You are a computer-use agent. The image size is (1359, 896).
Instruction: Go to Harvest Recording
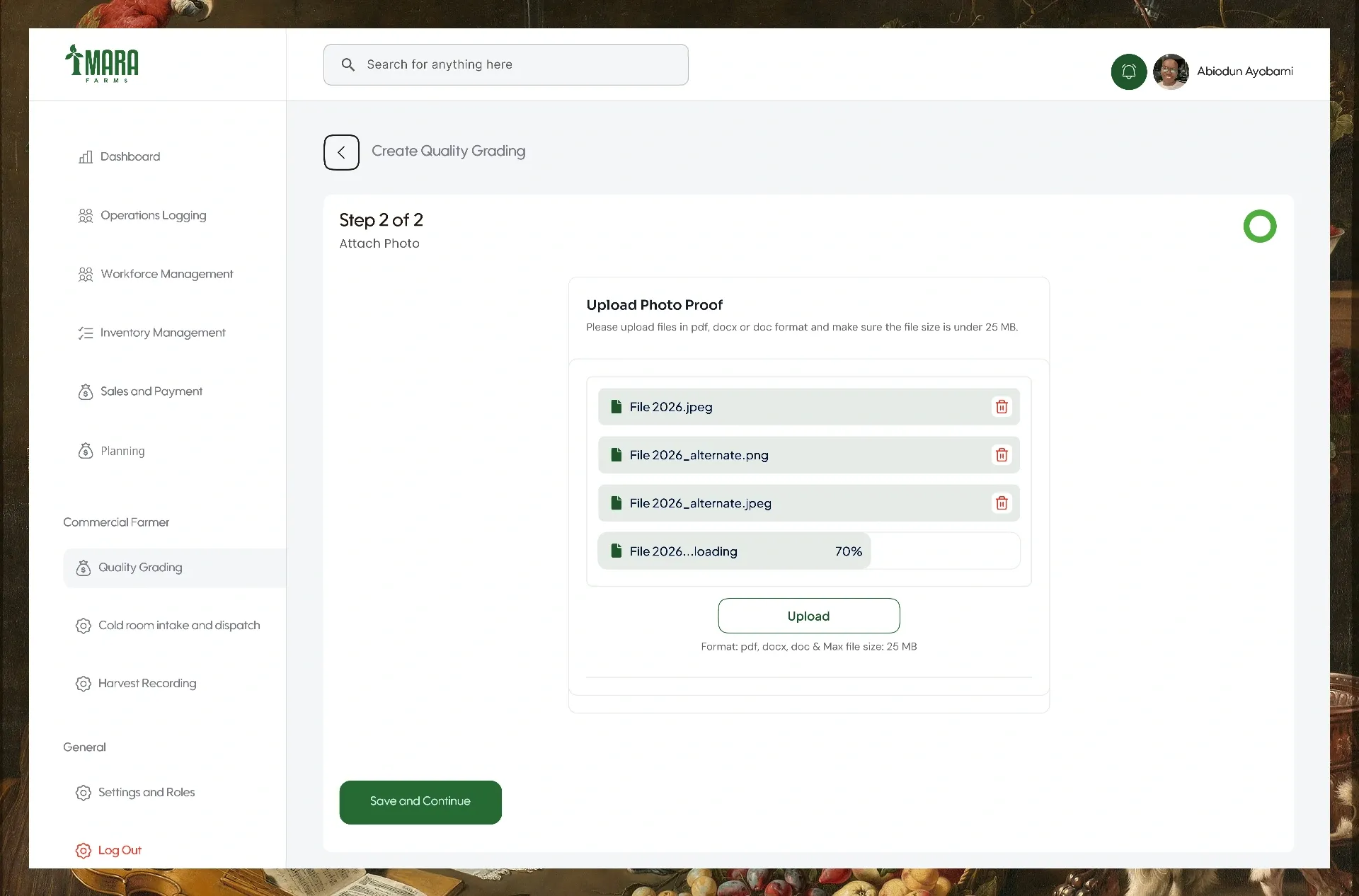click(x=136, y=684)
